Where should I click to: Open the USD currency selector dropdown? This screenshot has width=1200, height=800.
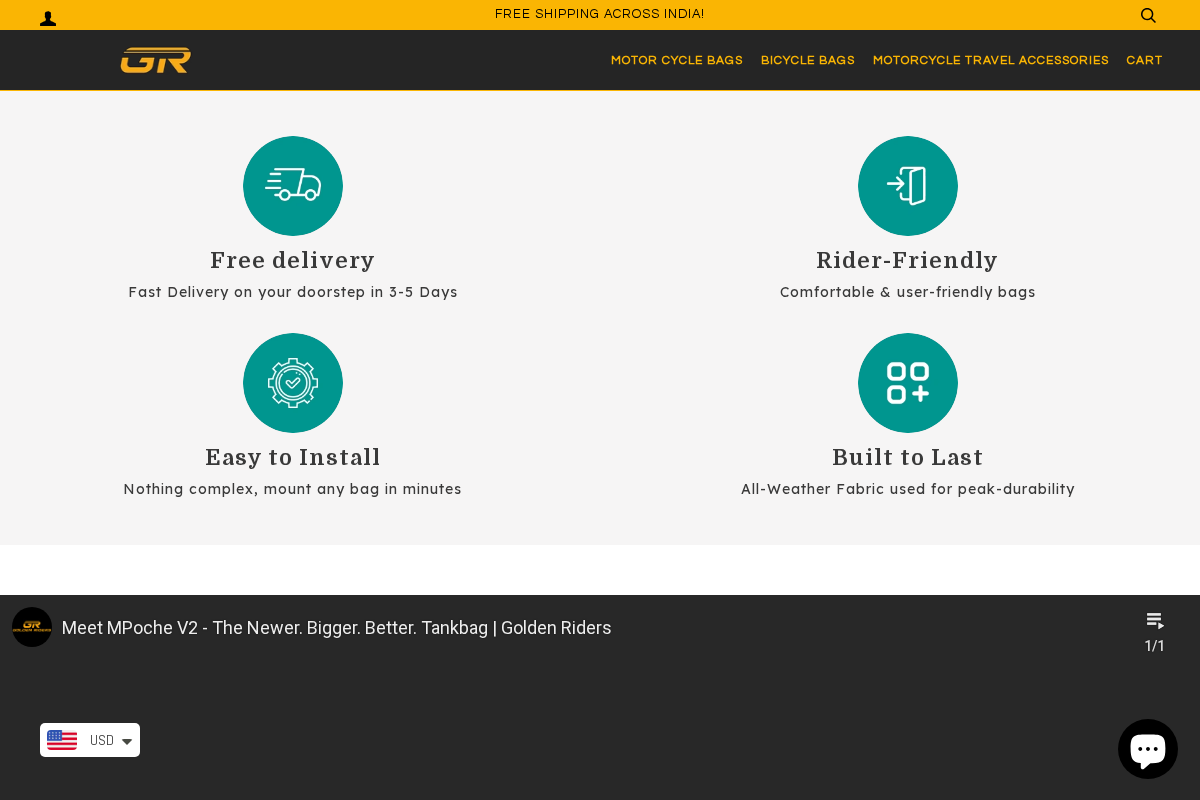coord(125,740)
